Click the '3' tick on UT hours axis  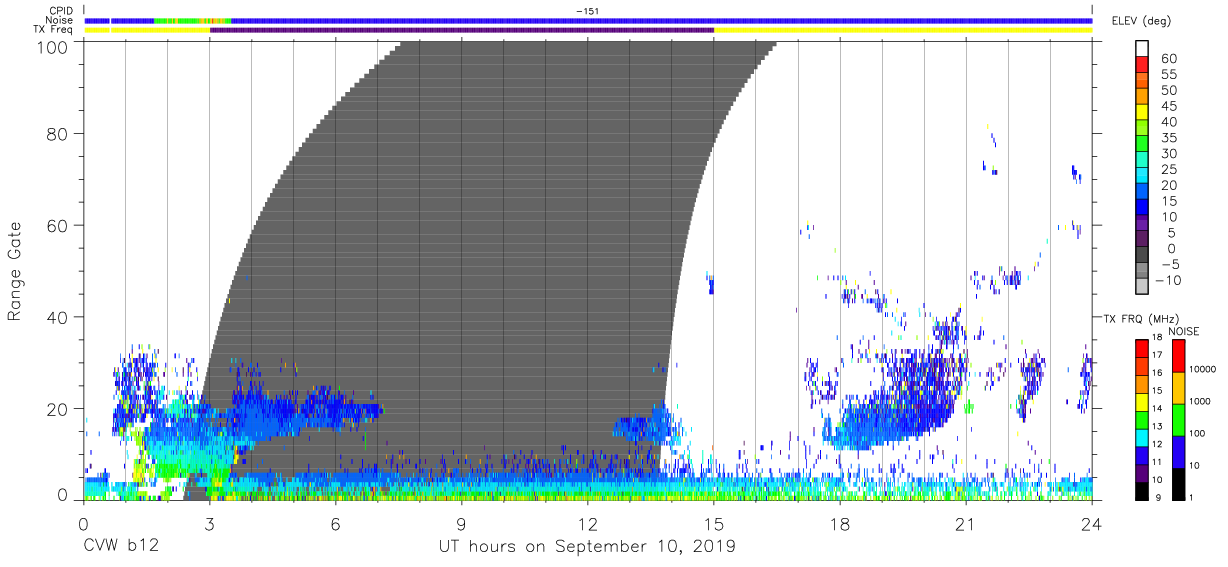[209, 522]
